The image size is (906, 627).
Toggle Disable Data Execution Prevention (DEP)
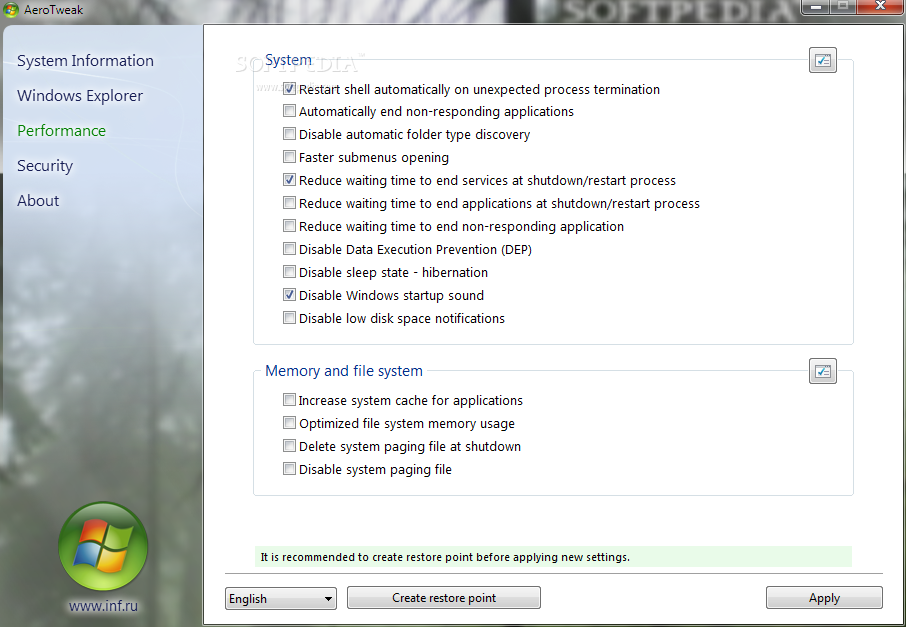(x=289, y=249)
